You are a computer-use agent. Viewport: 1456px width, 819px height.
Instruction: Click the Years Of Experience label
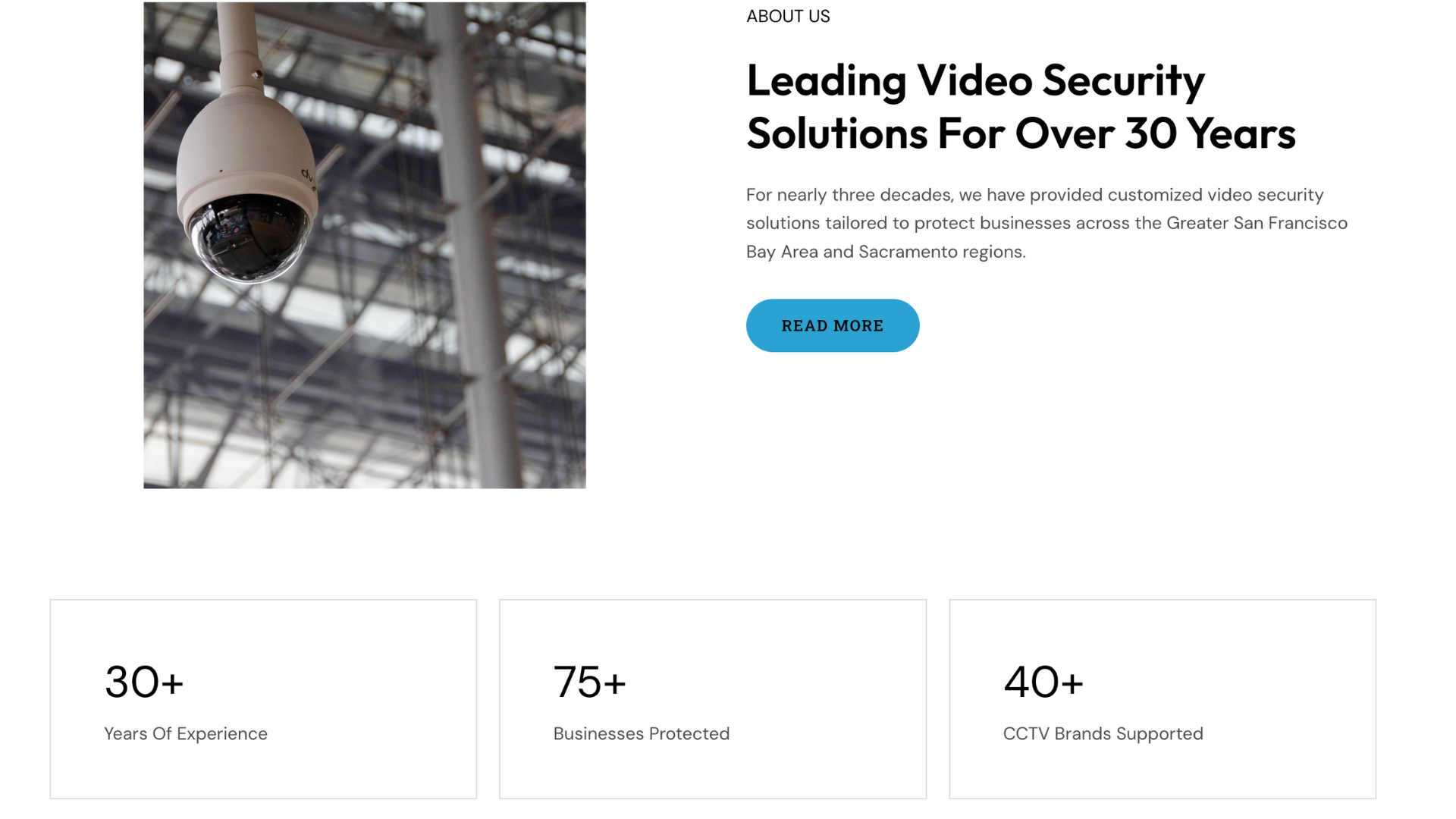pos(186,733)
